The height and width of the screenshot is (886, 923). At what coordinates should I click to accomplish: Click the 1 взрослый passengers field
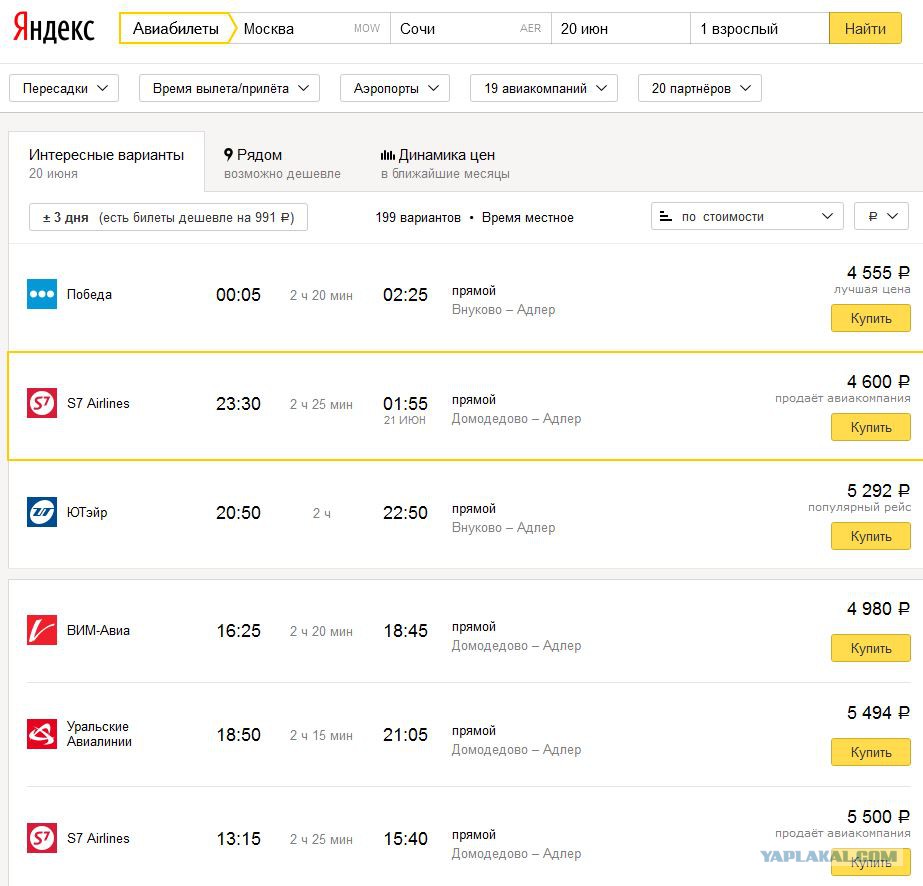pos(760,28)
